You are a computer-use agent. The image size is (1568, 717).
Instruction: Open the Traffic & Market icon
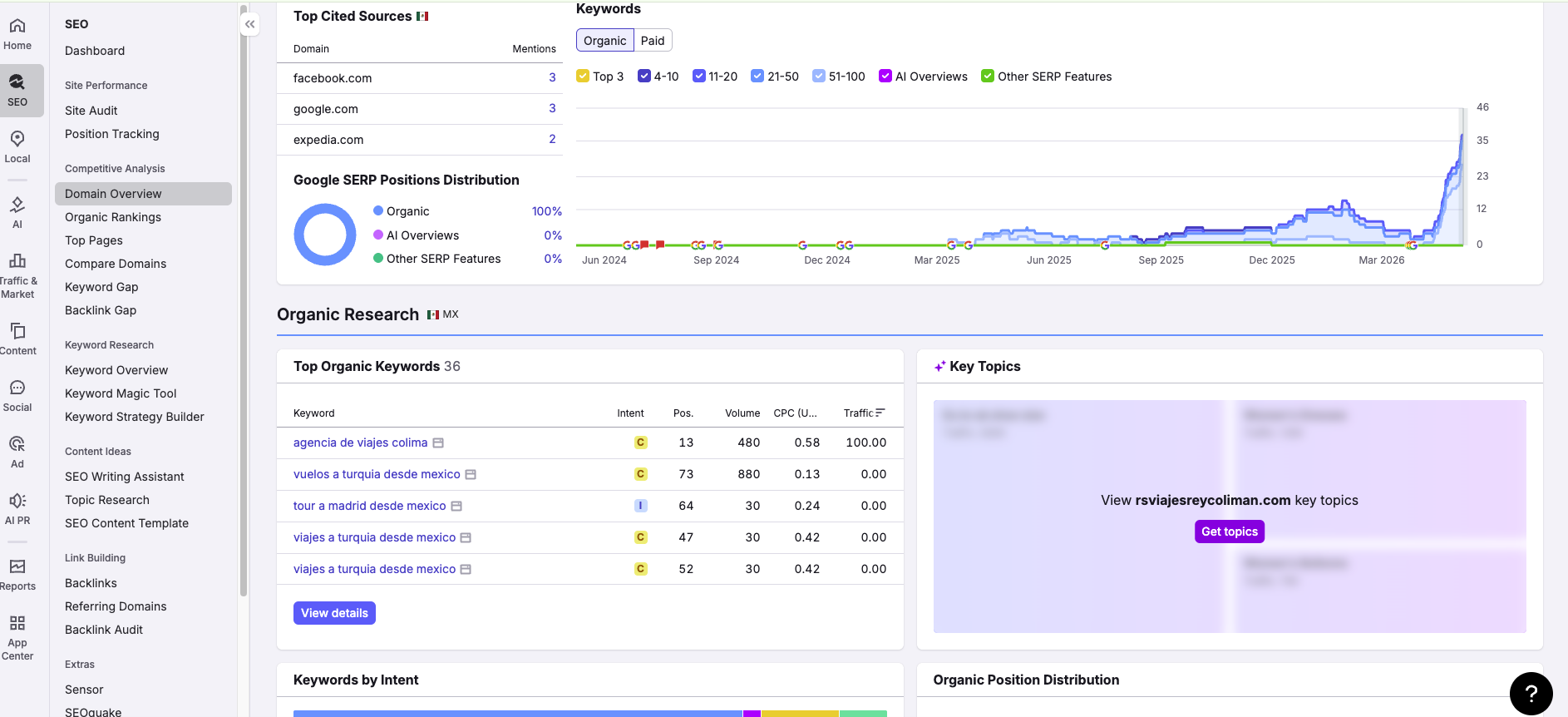tap(17, 261)
